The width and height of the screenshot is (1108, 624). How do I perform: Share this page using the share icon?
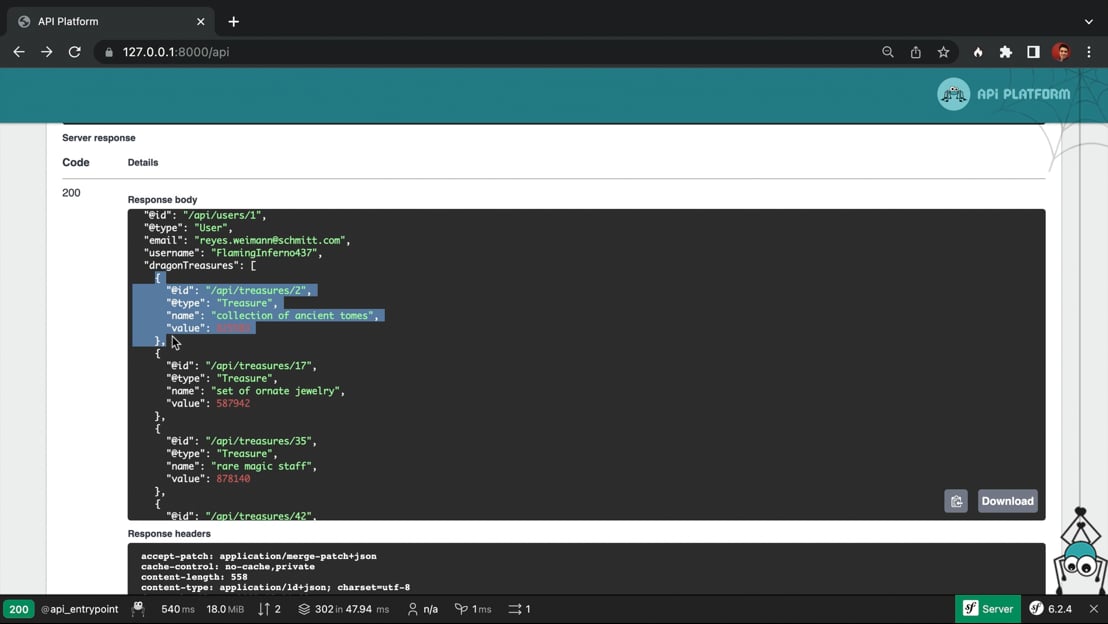point(915,52)
